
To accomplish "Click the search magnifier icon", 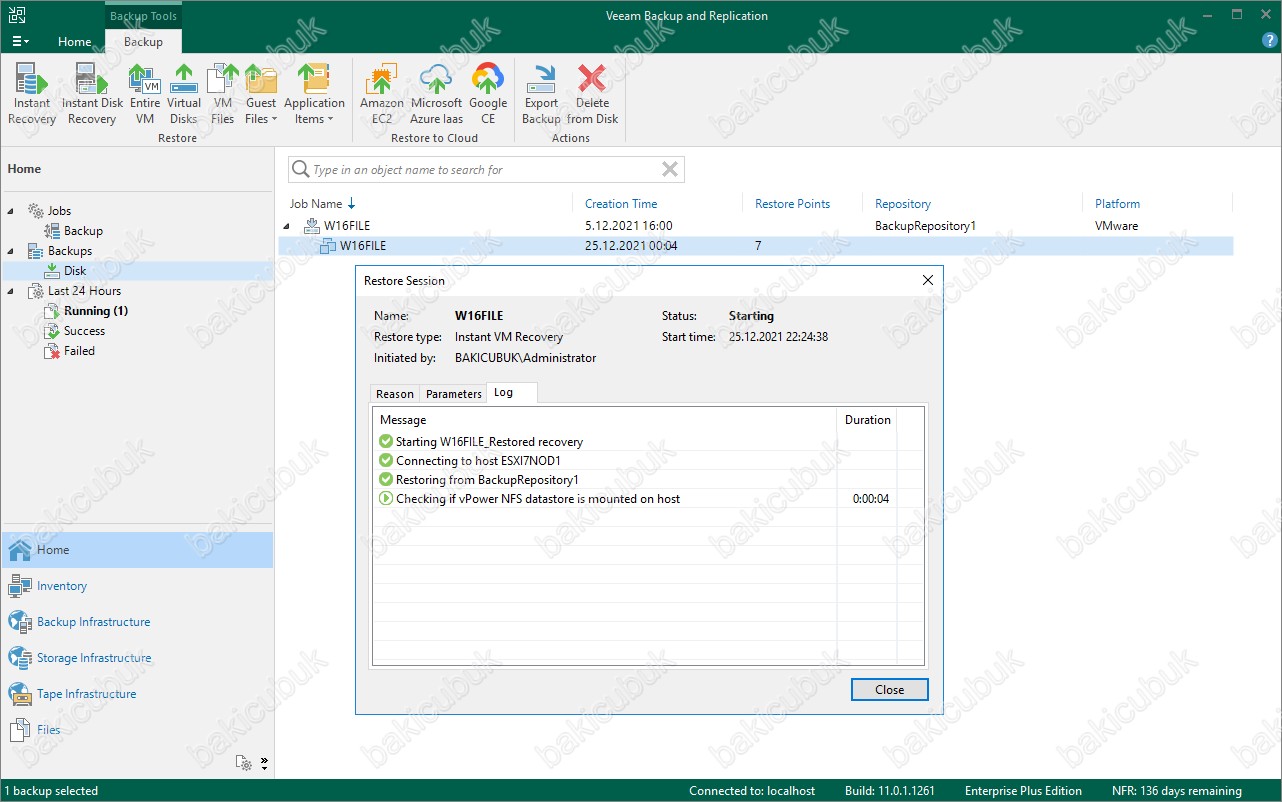I will (300, 170).
